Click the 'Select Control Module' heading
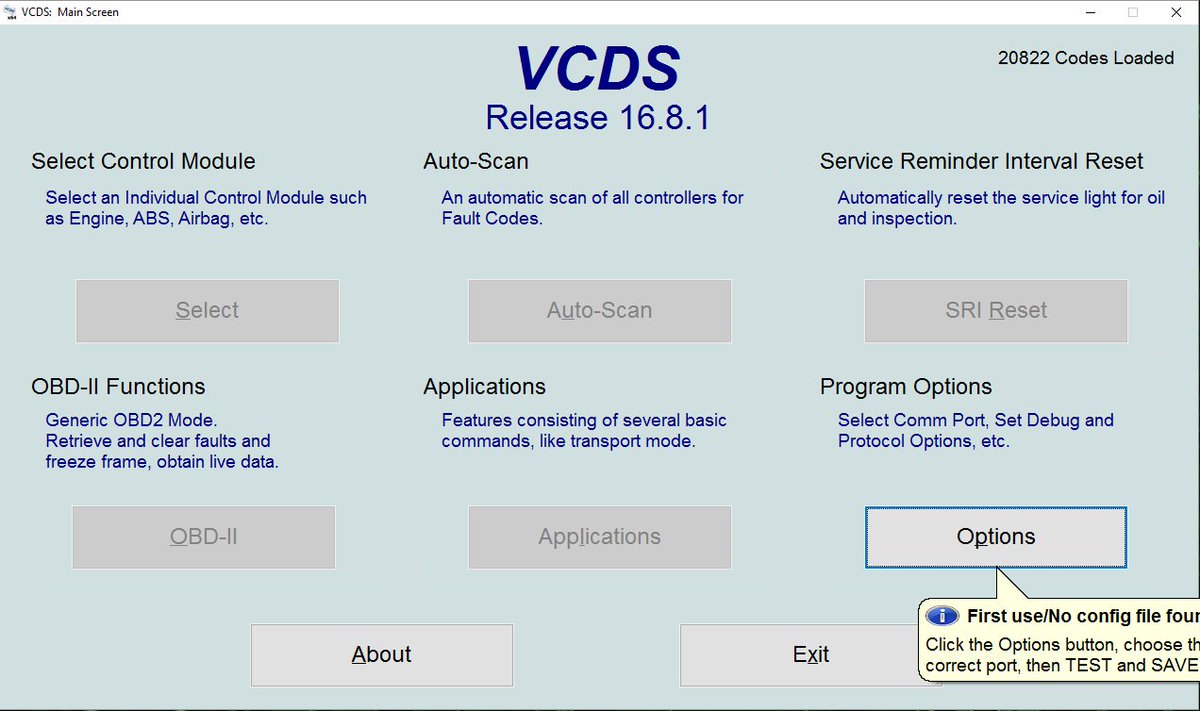The image size is (1200, 711). pyautogui.click(x=143, y=162)
